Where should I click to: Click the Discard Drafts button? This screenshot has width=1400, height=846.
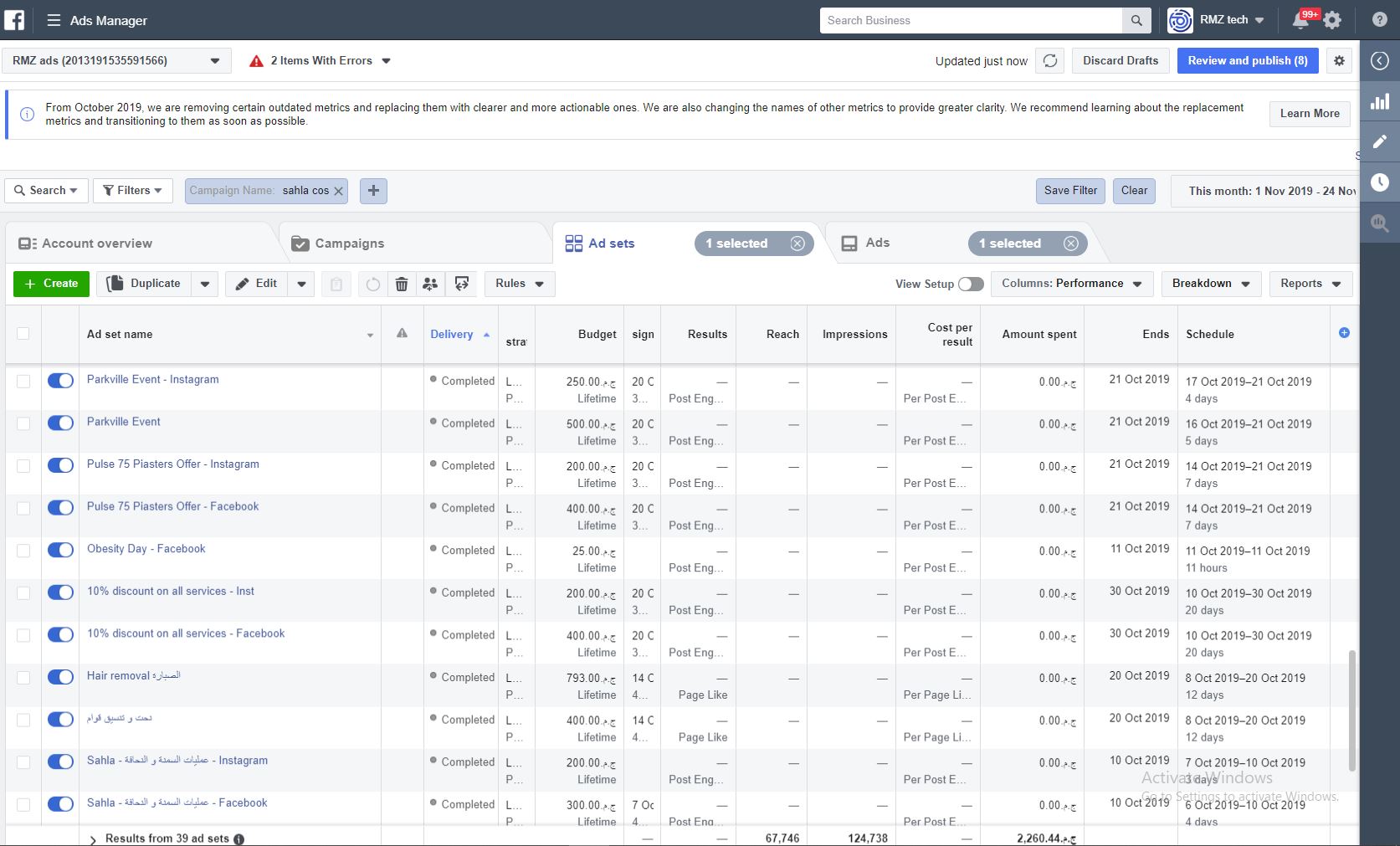[1121, 61]
